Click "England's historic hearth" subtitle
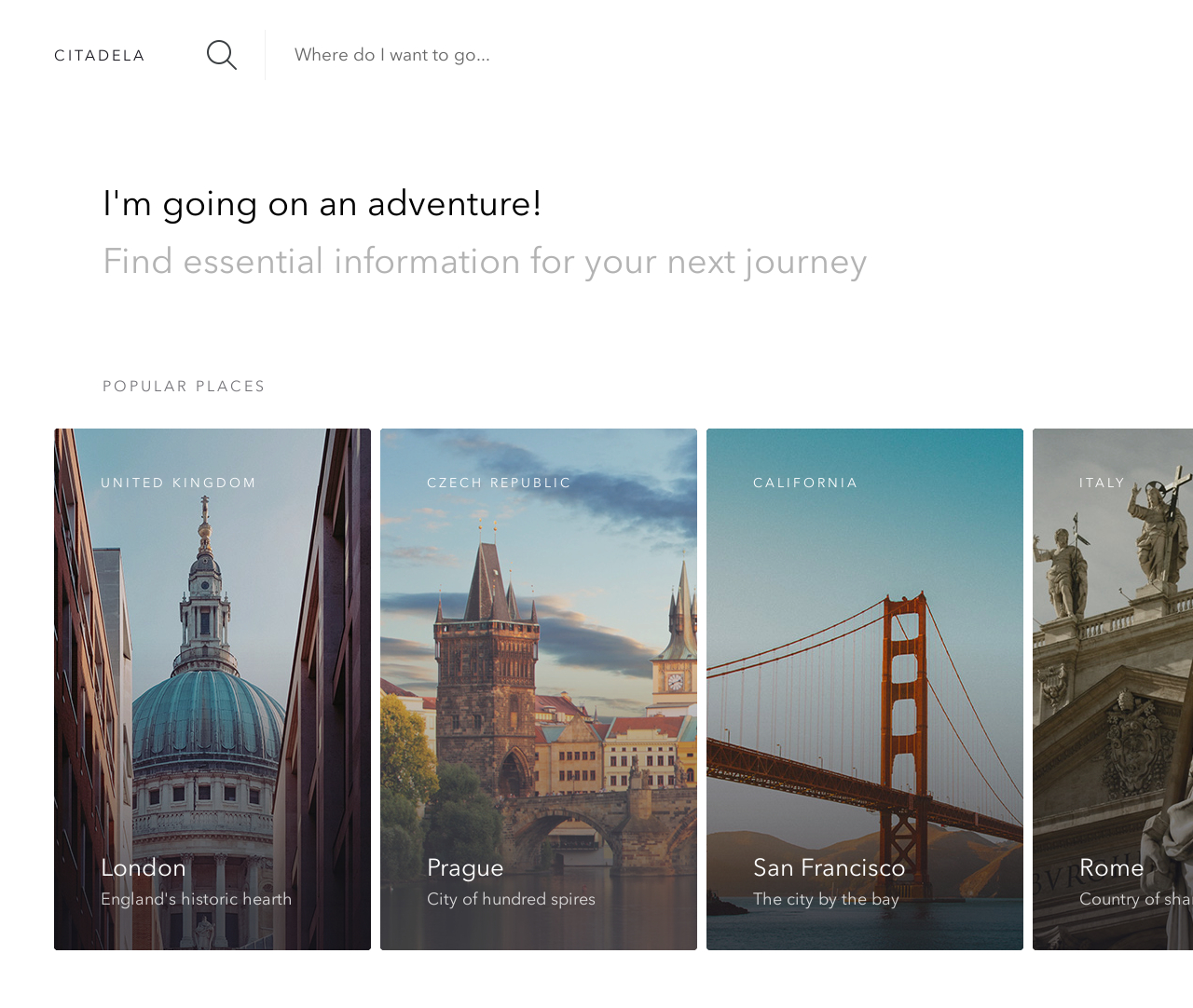The width and height of the screenshot is (1193, 1008). 196,899
